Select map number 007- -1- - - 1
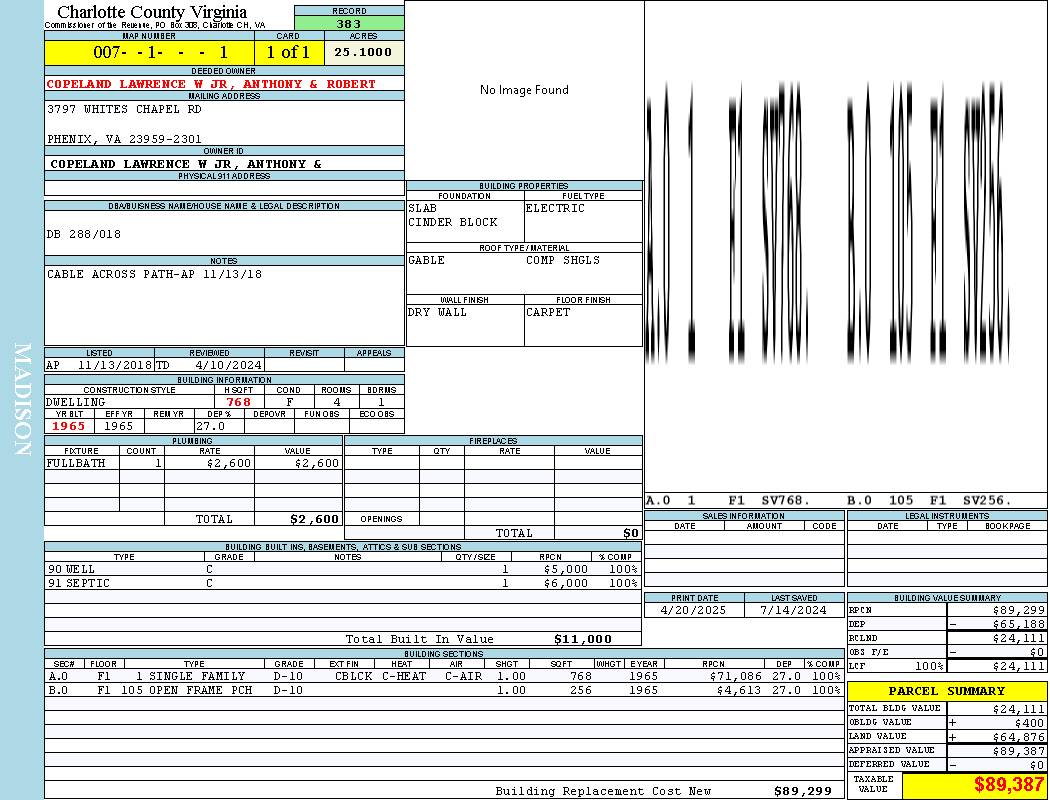Screen dimensions: 1050x800 [x=160, y=52]
